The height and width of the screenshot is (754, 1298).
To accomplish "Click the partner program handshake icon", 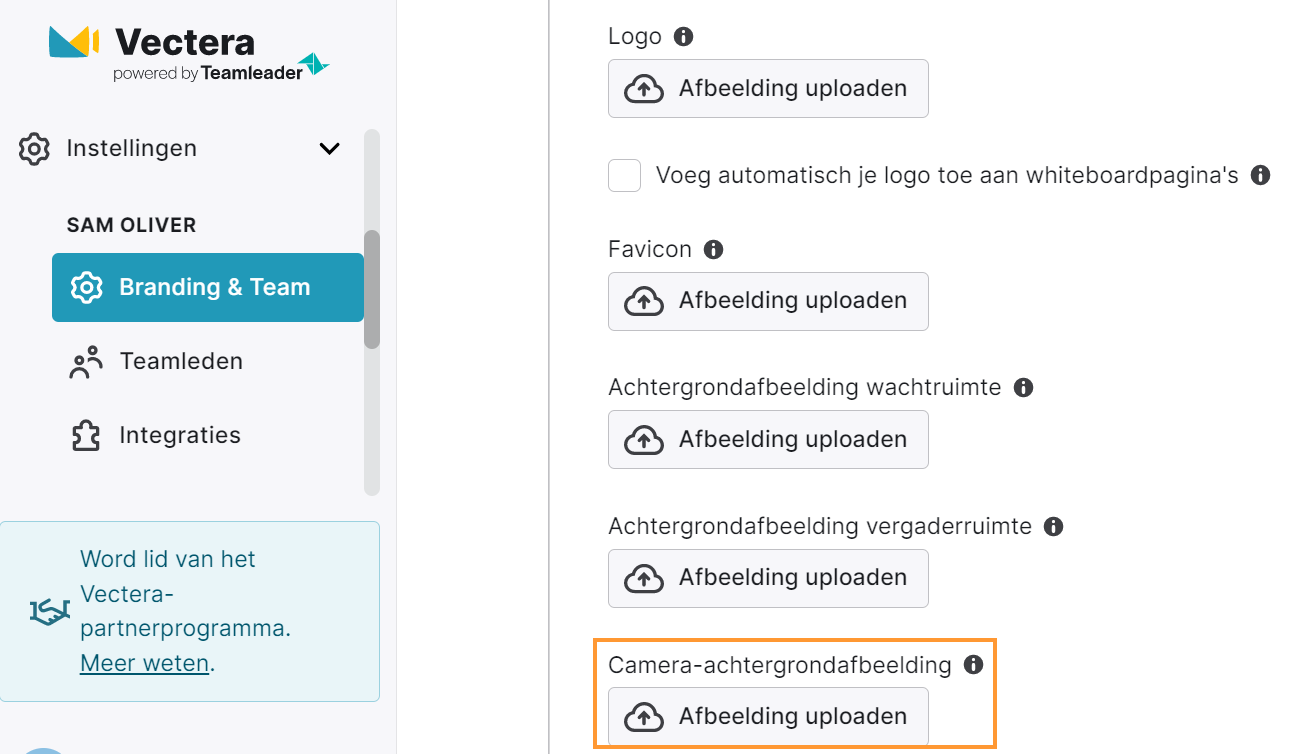I will [50, 610].
